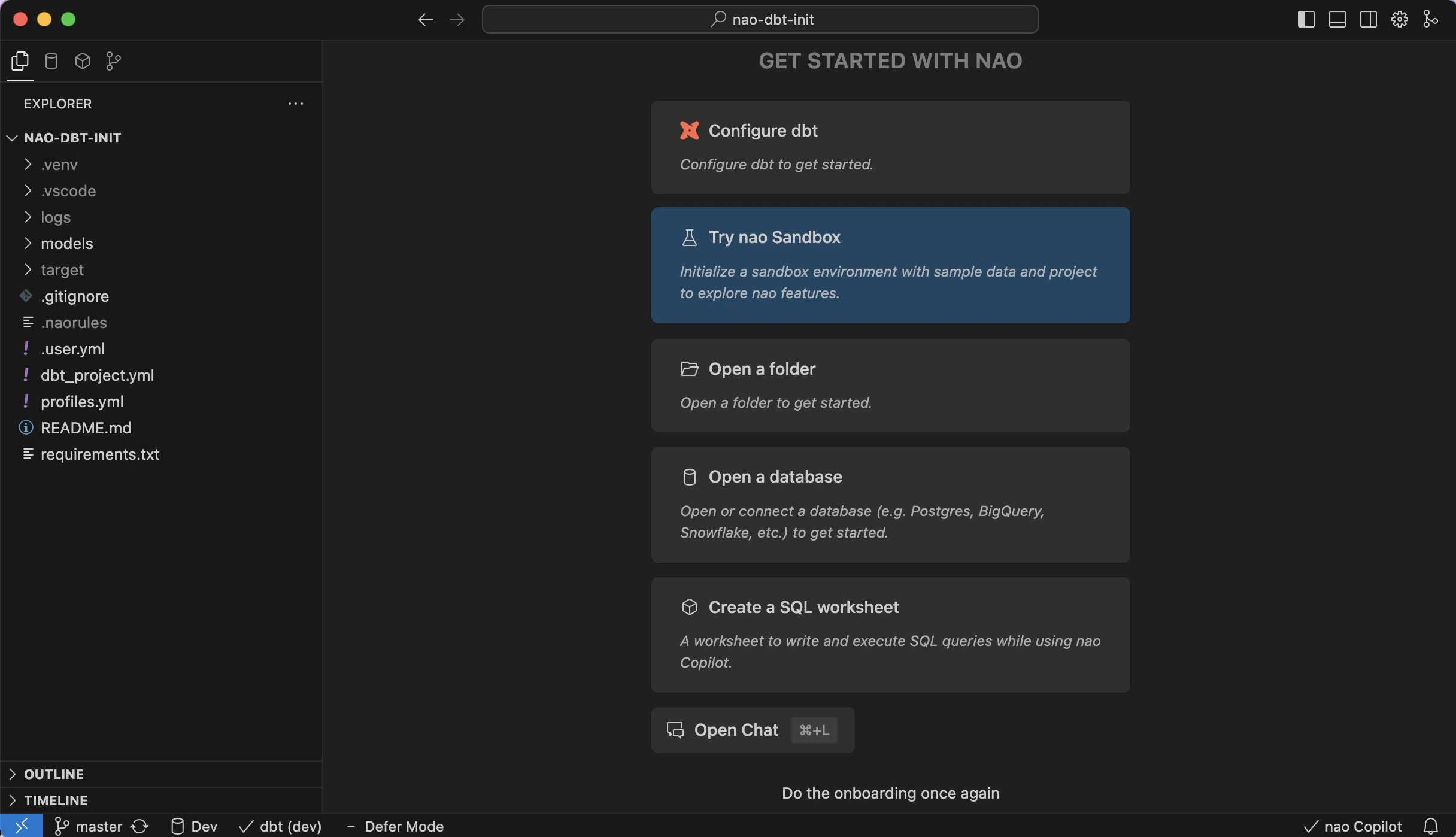Open the .gitignore file
The height and width of the screenshot is (837, 1456).
click(x=162, y=296)
